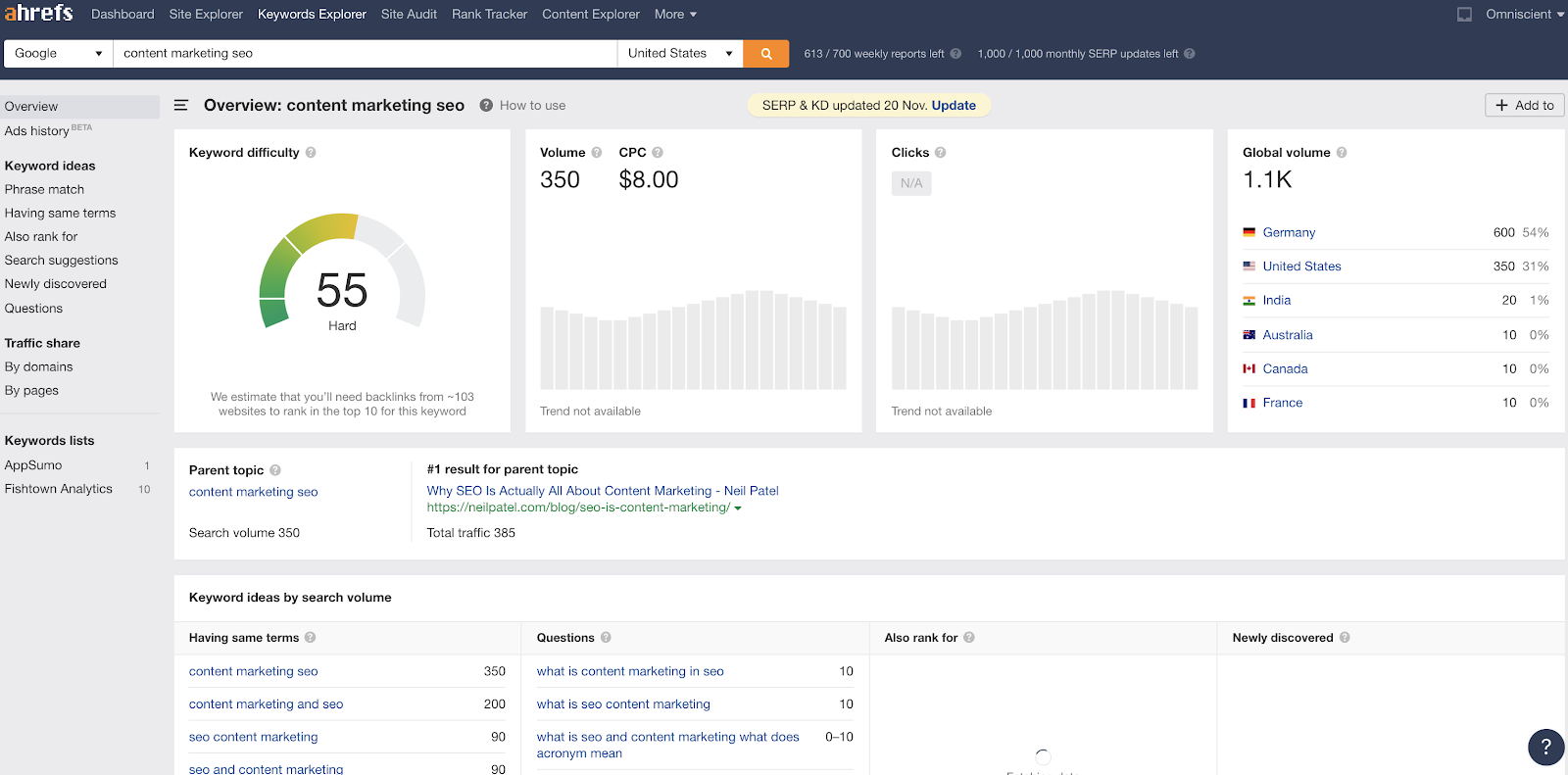Expand the More menu in top navigation

(x=675, y=15)
